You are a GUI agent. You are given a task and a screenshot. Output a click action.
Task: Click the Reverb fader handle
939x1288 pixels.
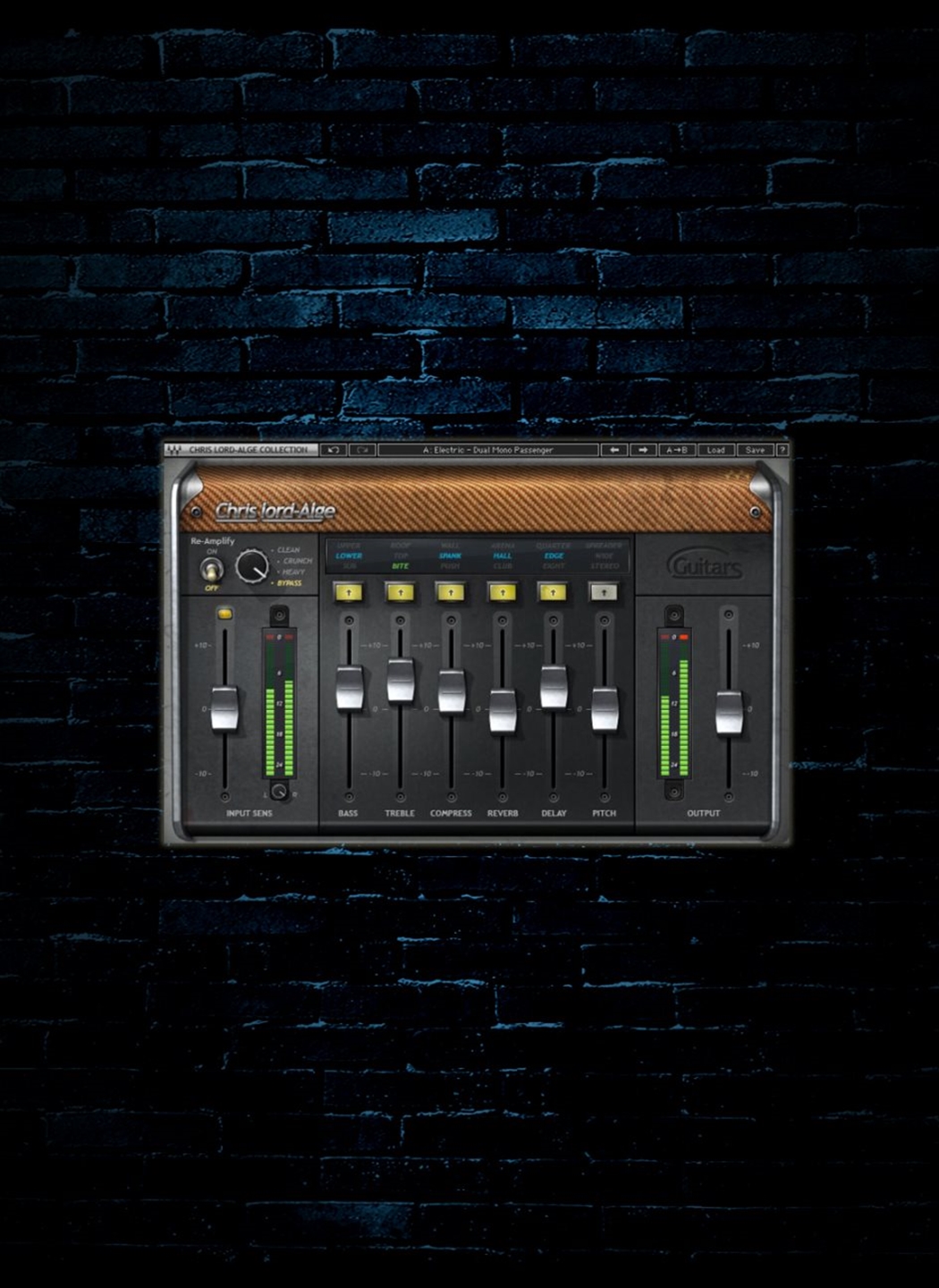point(503,711)
